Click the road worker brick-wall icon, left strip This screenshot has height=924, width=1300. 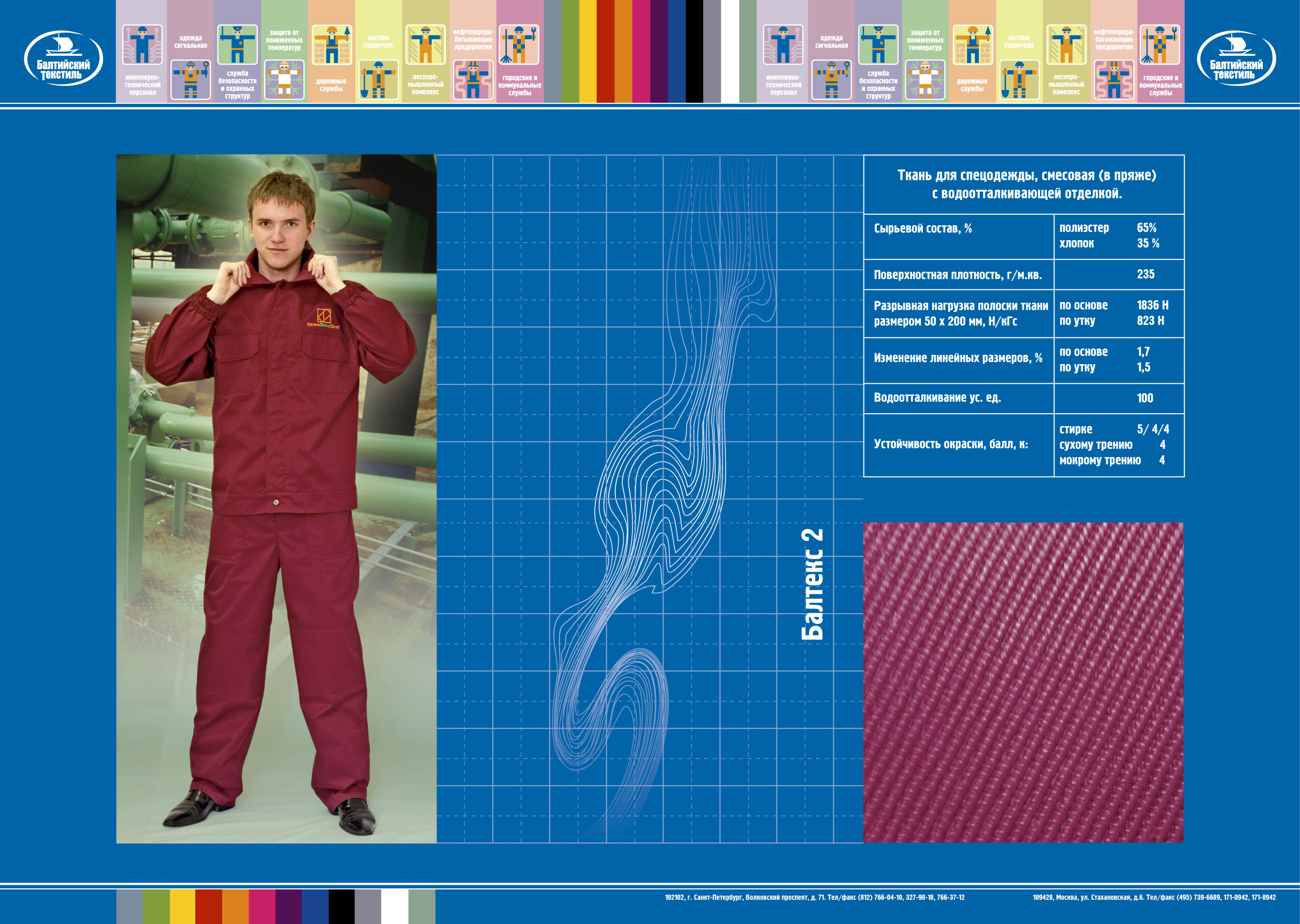pos(331,44)
